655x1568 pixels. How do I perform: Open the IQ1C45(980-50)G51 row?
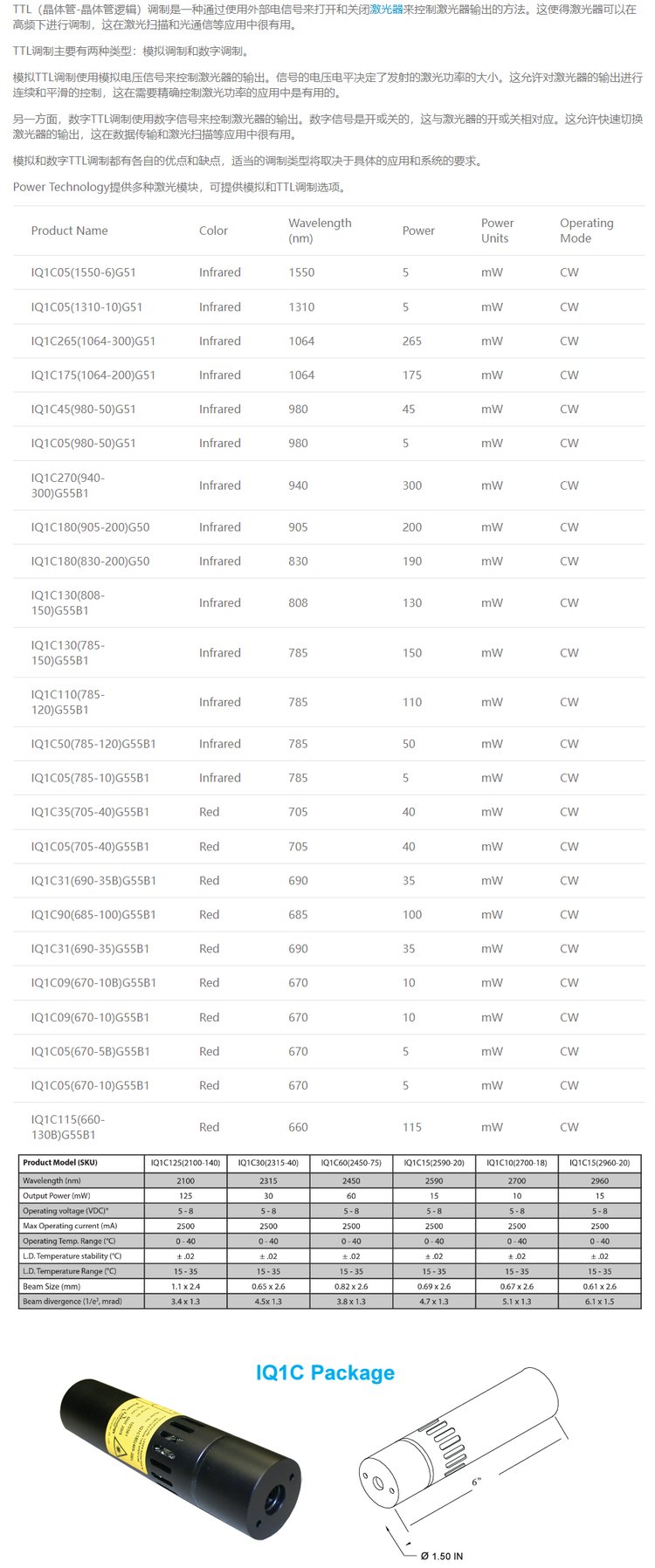84,409
